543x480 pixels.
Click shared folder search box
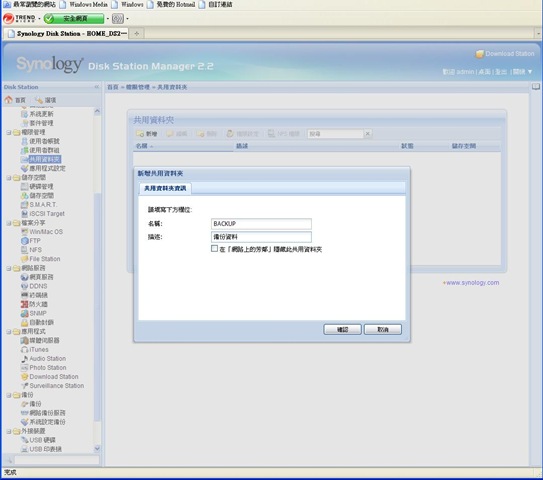tap(335, 134)
